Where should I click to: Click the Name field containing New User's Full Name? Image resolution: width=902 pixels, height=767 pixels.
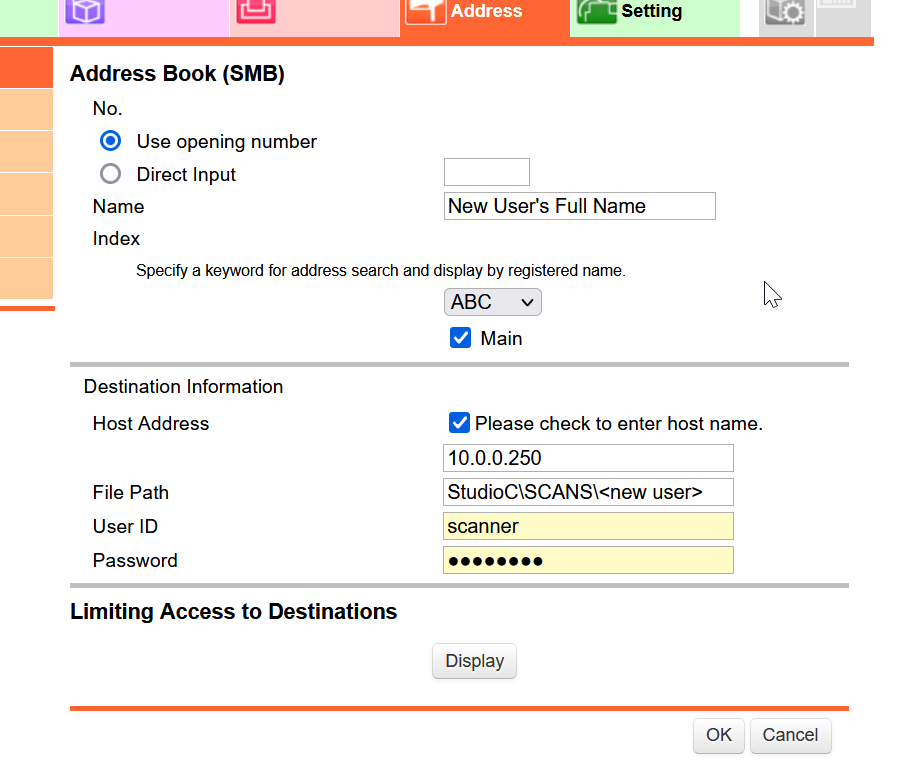579,206
